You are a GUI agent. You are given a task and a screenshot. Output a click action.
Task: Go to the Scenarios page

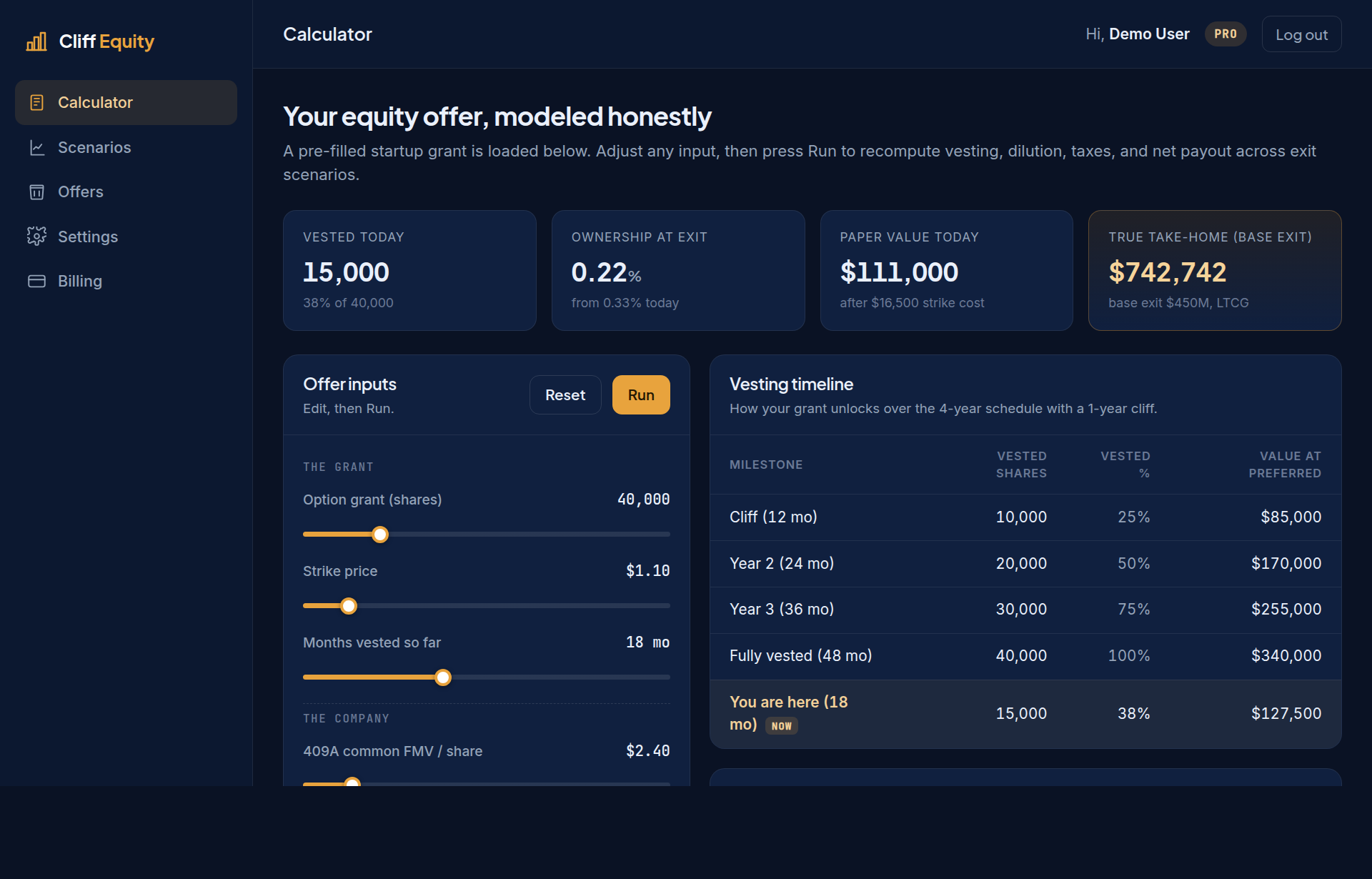(x=126, y=148)
